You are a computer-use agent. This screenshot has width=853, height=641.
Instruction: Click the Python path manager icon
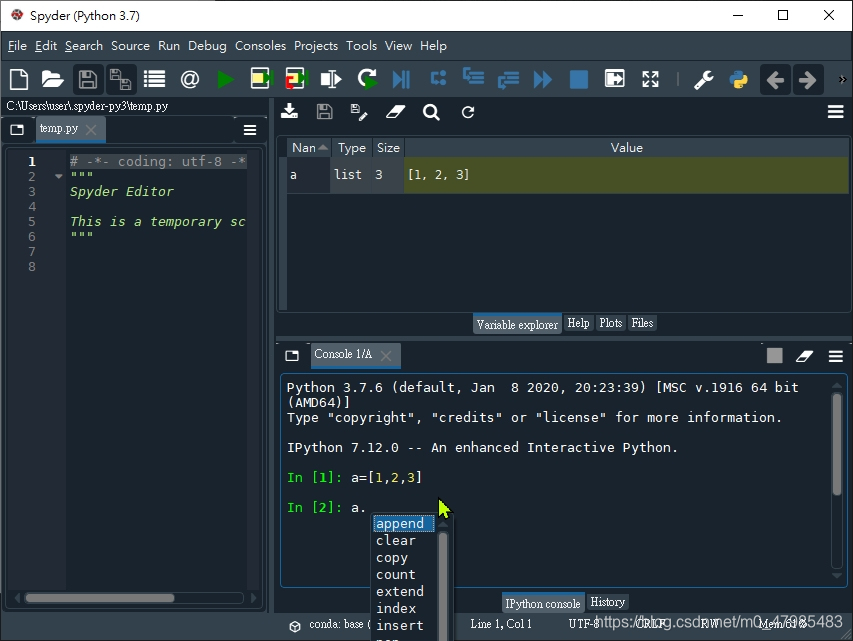coord(739,79)
